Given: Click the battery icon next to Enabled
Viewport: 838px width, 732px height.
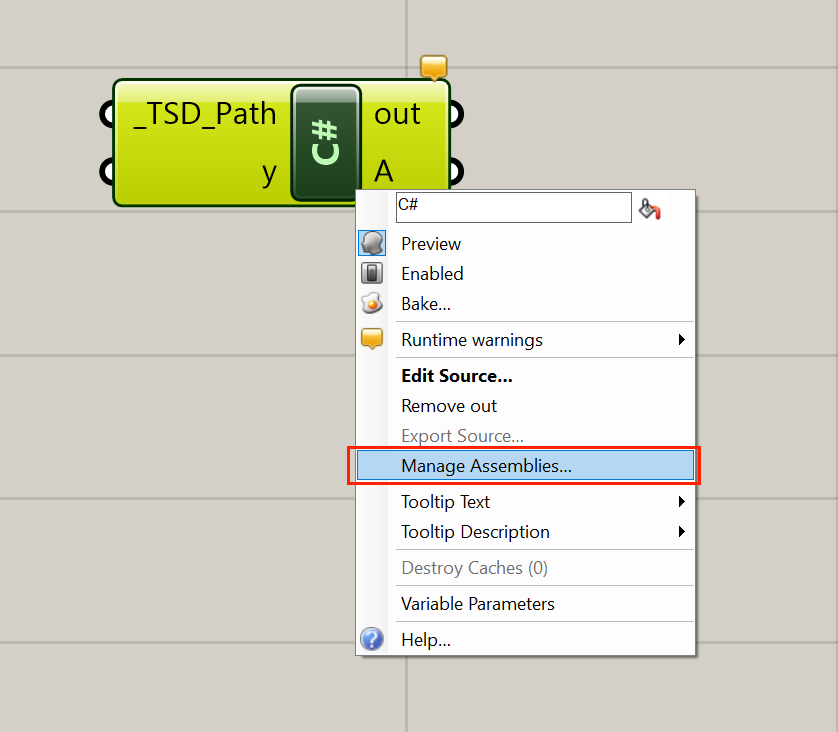Looking at the screenshot, I should [x=372, y=273].
